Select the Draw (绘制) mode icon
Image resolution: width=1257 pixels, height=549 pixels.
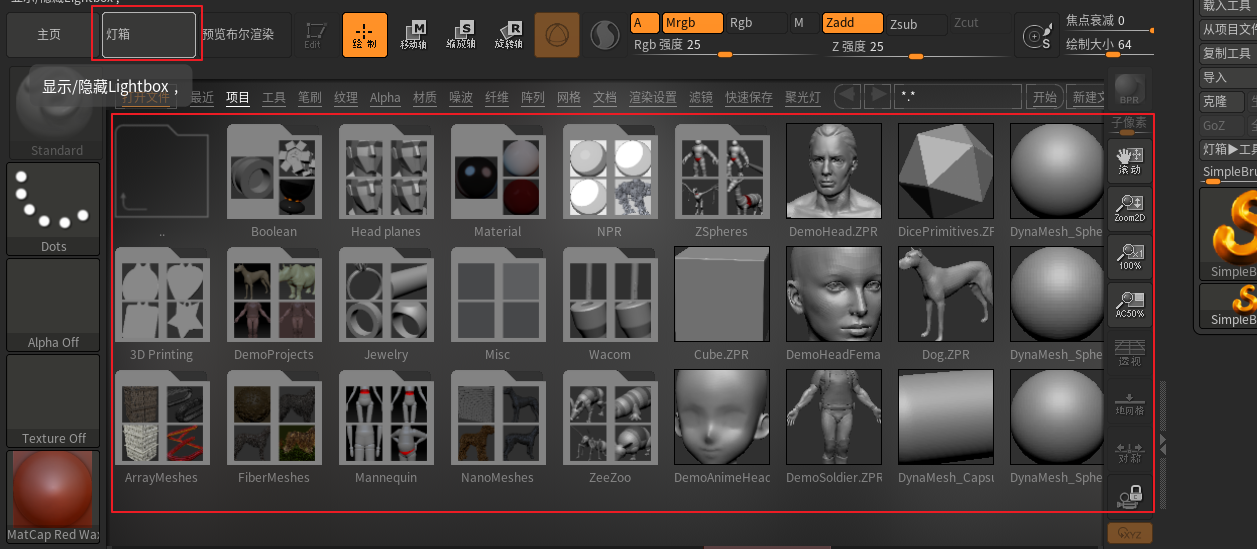[365, 34]
